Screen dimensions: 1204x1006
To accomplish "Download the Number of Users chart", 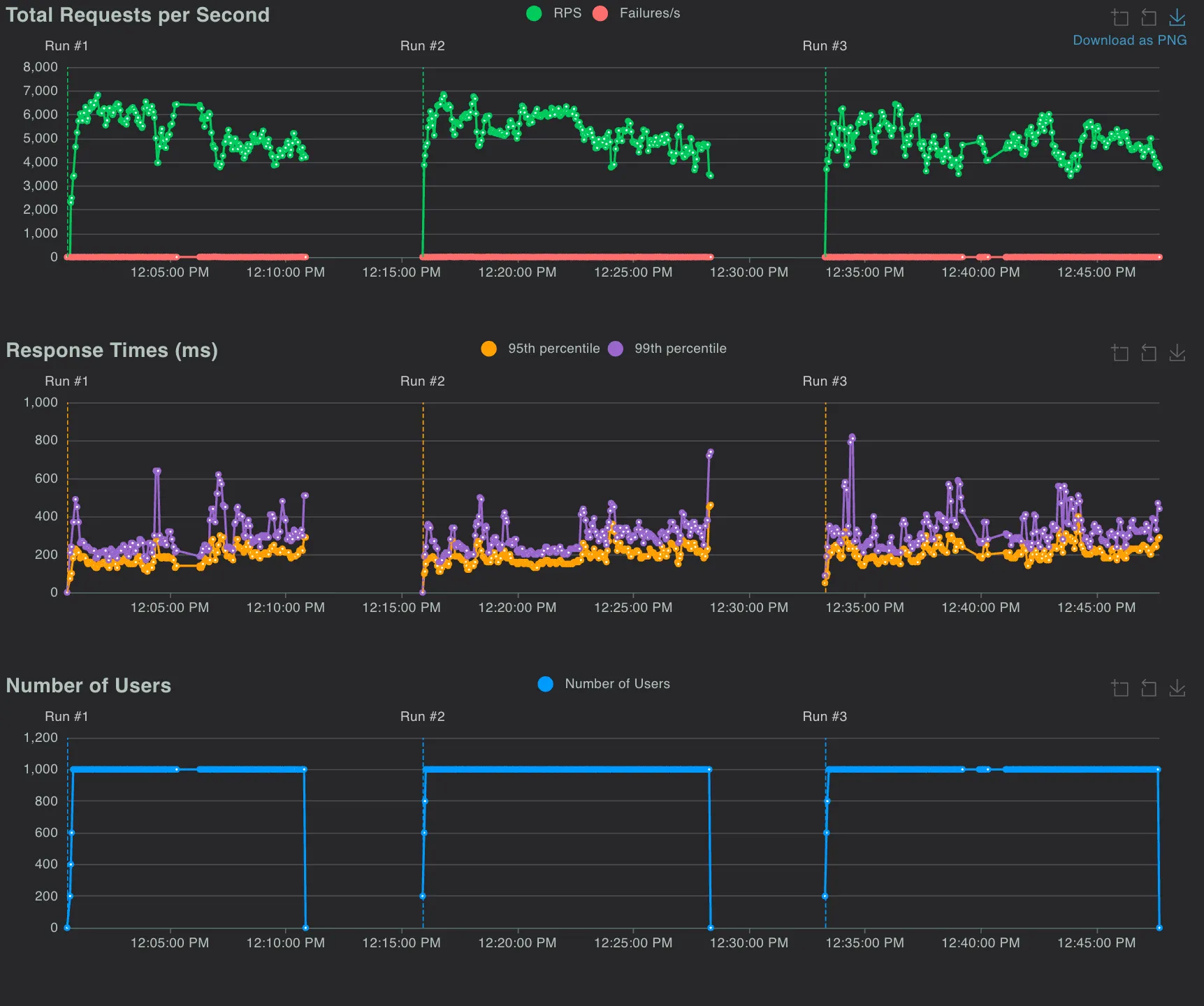I will click(x=1177, y=688).
